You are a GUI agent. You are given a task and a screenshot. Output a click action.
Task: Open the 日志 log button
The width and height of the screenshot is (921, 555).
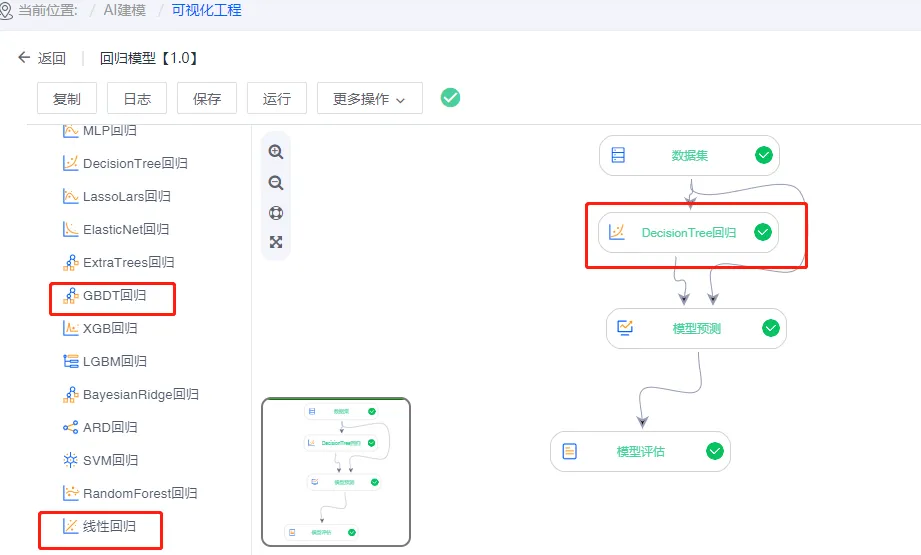point(137,99)
